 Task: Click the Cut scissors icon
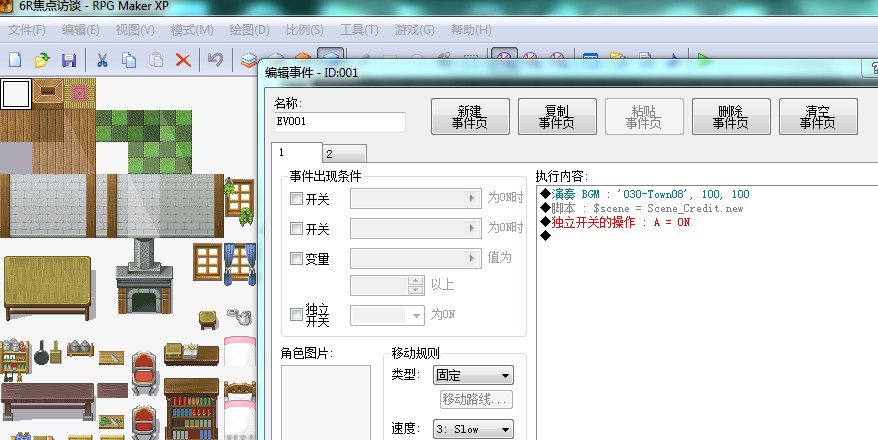coord(102,60)
